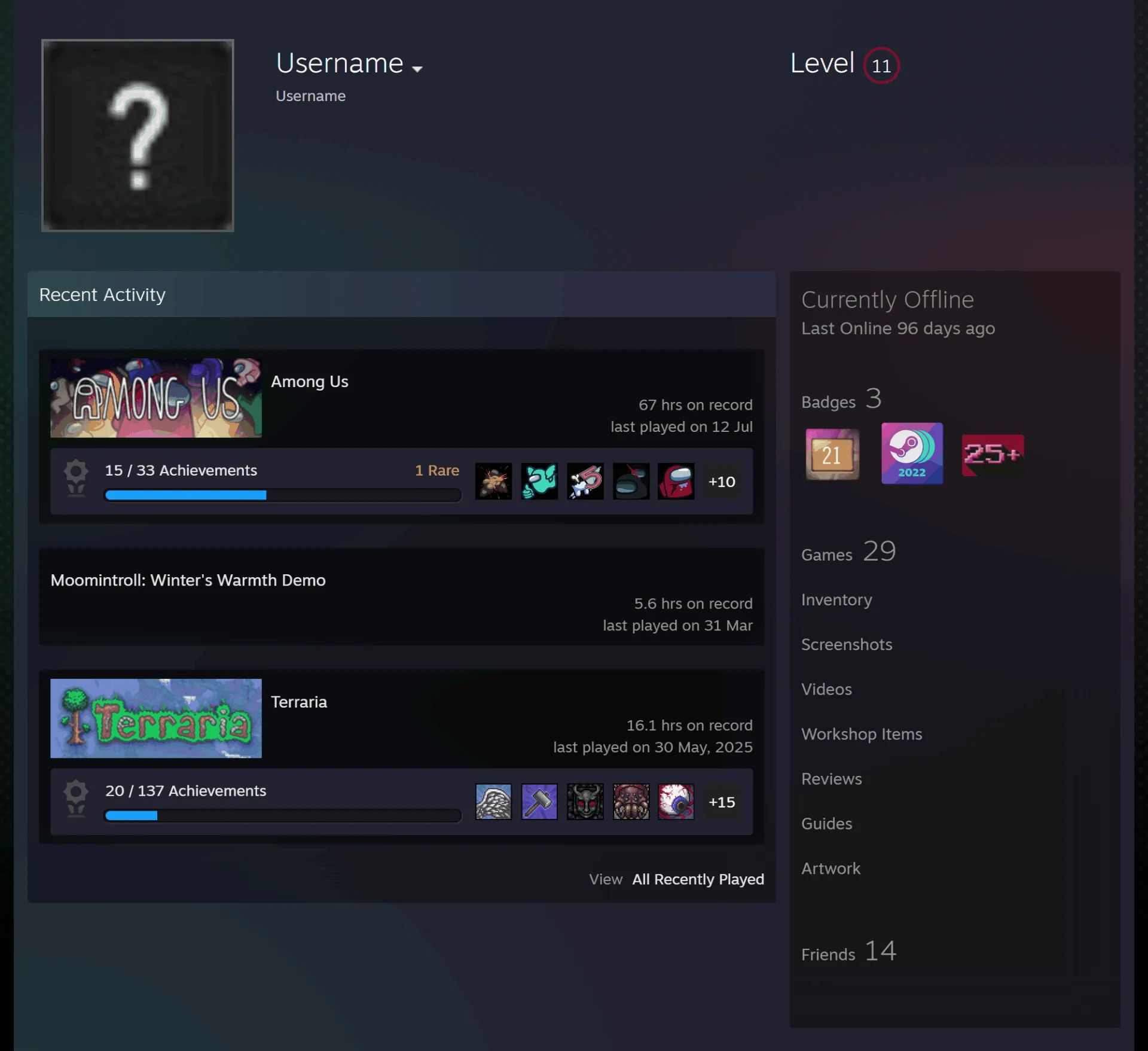Open the Screenshots link
This screenshot has width=1148, height=1051.
(847, 644)
